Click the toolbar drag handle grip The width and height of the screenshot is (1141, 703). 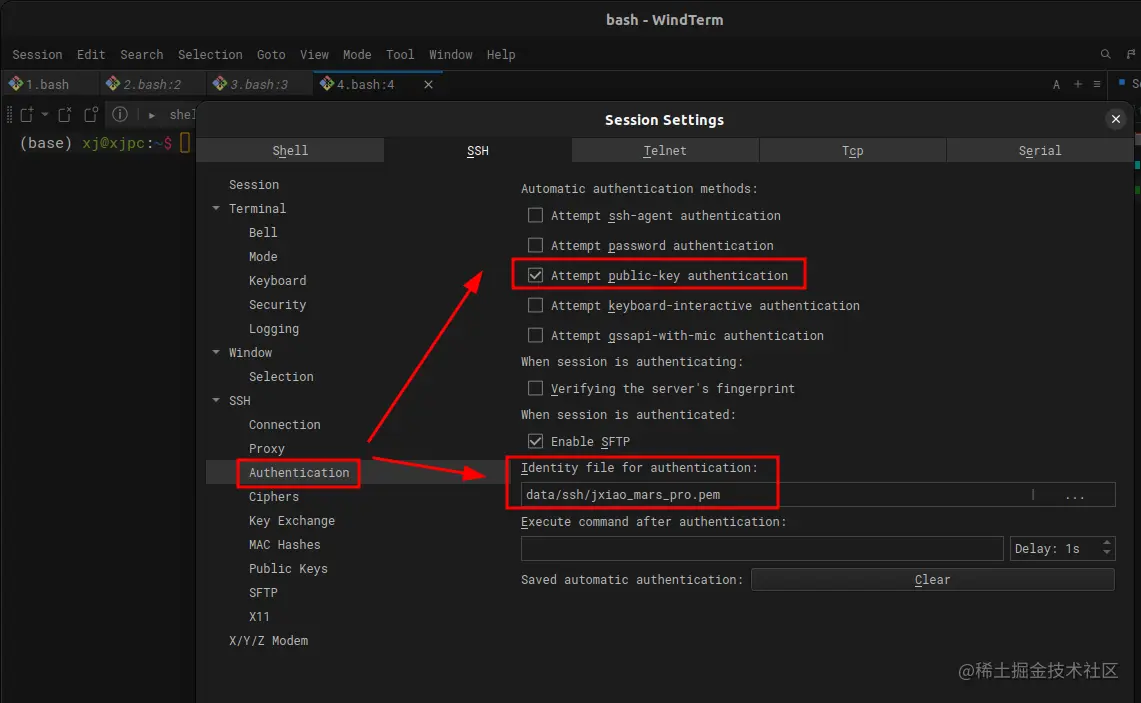click(x=9, y=115)
